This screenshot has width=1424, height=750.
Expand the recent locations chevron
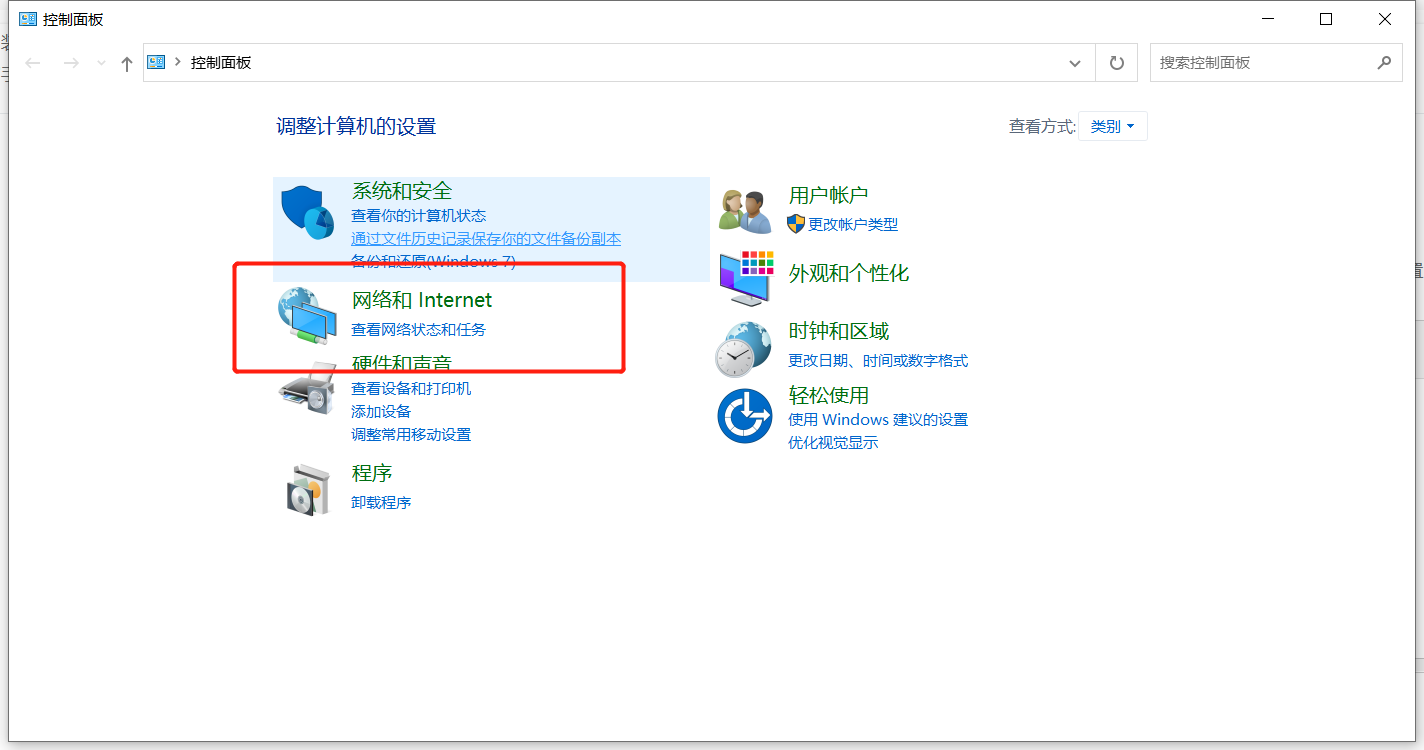coord(101,63)
